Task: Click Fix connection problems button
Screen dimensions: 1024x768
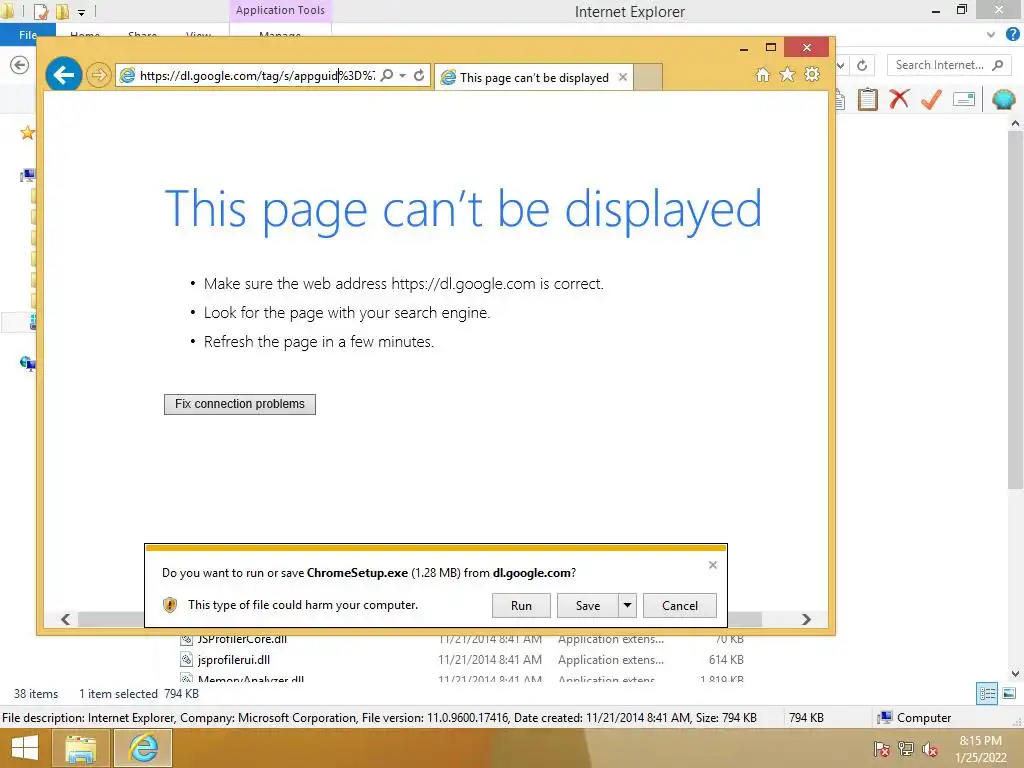Action: (240, 404)
